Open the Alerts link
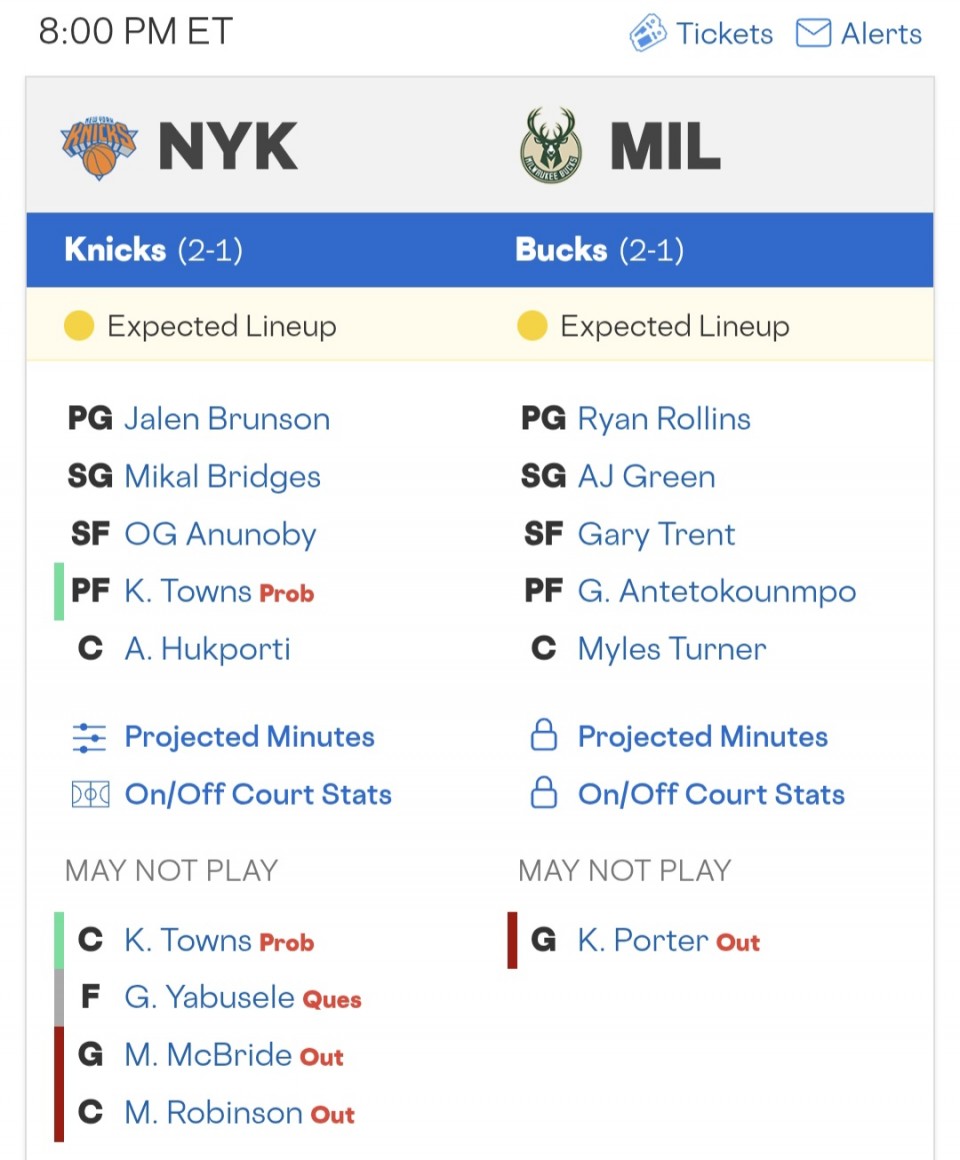This screenshot has width=960, height=1160. [881, 34]
